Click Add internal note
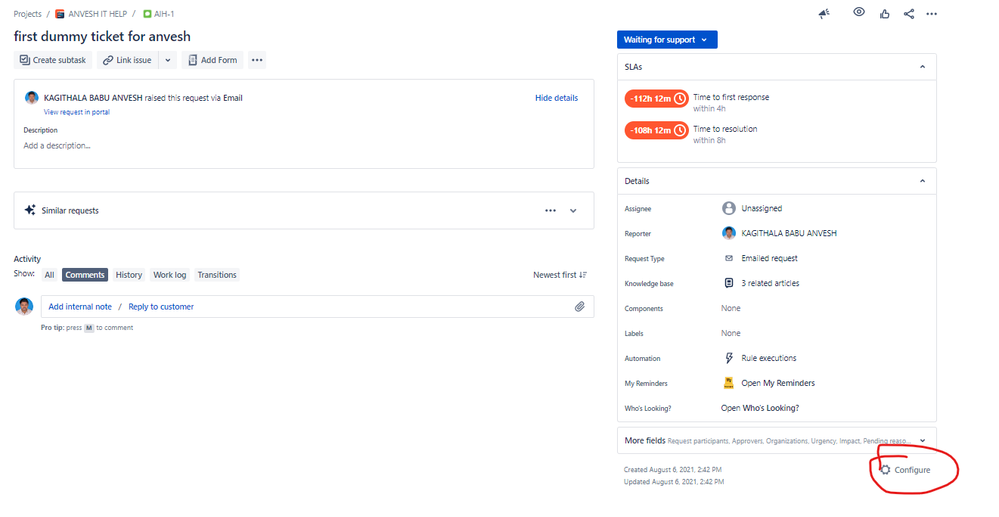Screen dimensions: 999x517 pos(80,307)
